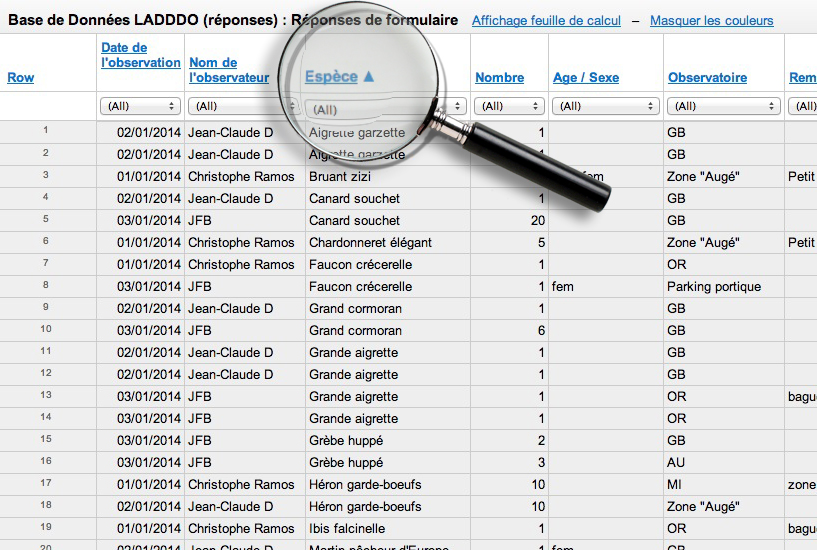Screen dimensions: 817x550
Task: Sort by the Observatoire column header
Action: 707,78
